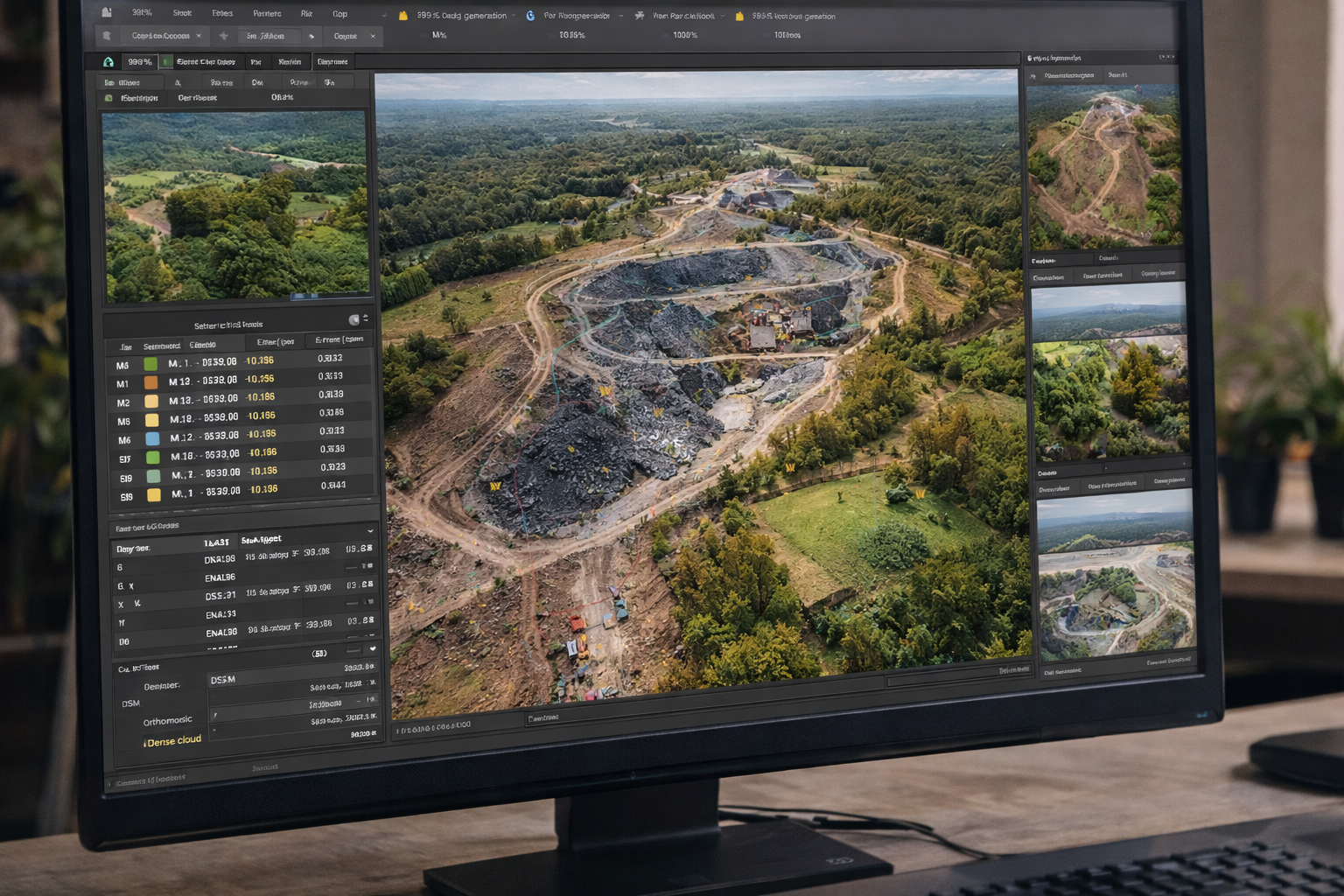
Task: Click the small green square icon beside 999% field
Action: point(166,62)
